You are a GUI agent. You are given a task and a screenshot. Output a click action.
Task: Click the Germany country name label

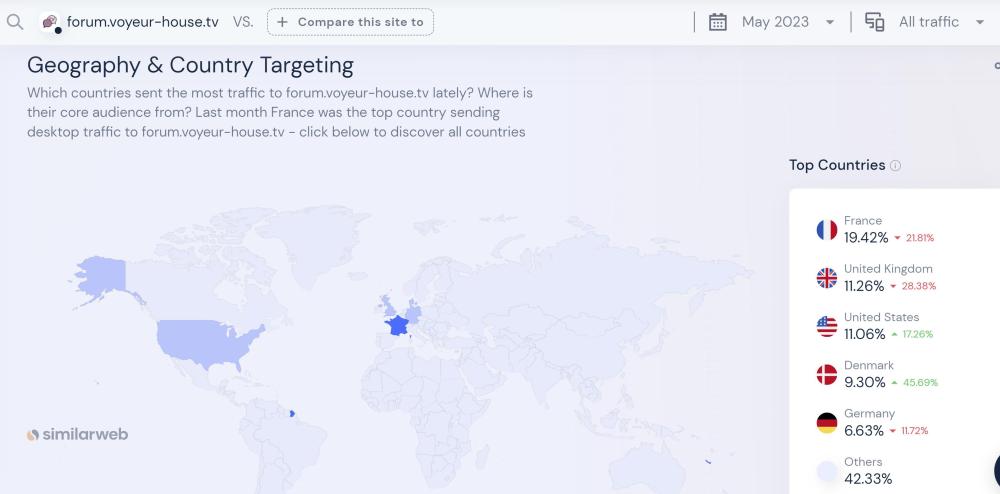pyautogui.click(x=869, y=413)
